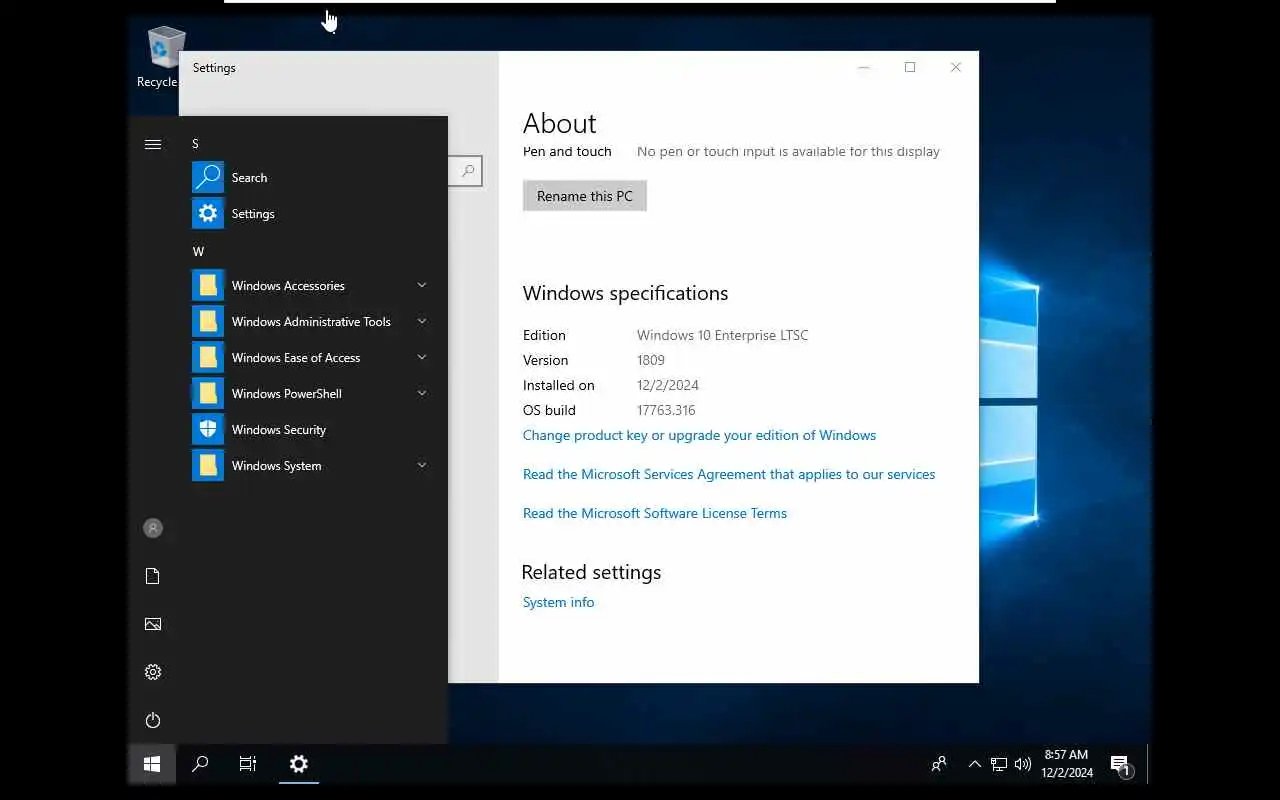Click the Windows specifications heading
The height and width of the screenshot is (800, 1280).
(625, 293)
